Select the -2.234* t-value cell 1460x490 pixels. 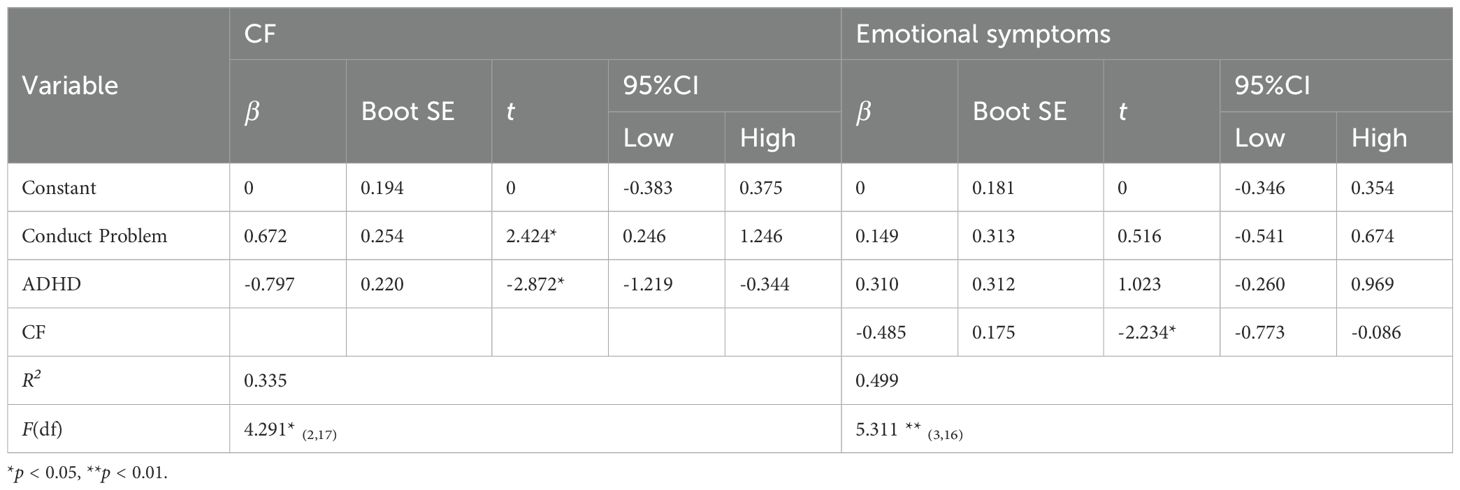1146,332
